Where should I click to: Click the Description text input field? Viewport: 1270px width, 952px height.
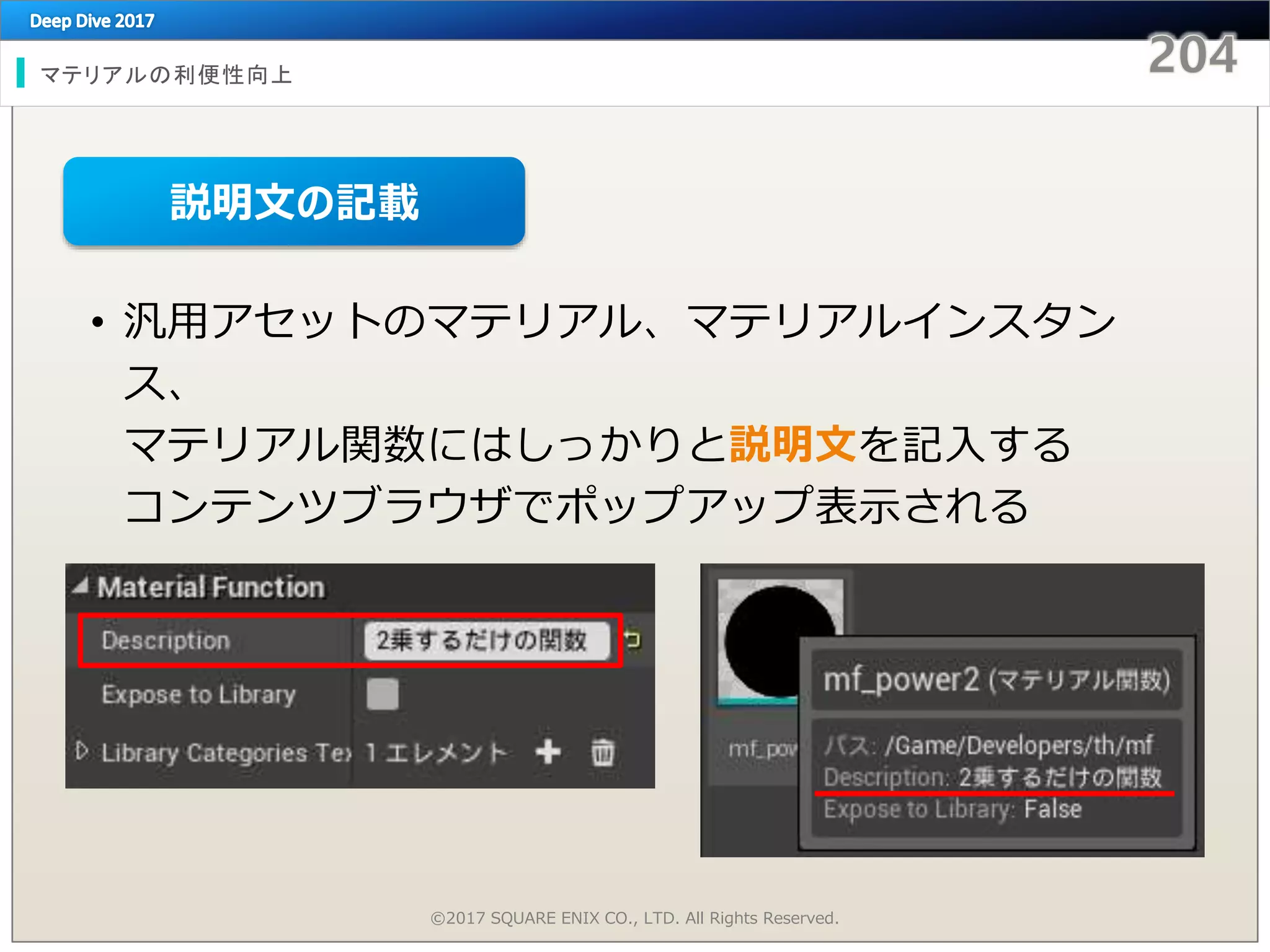pyautogui.click(x=486, y=640)
